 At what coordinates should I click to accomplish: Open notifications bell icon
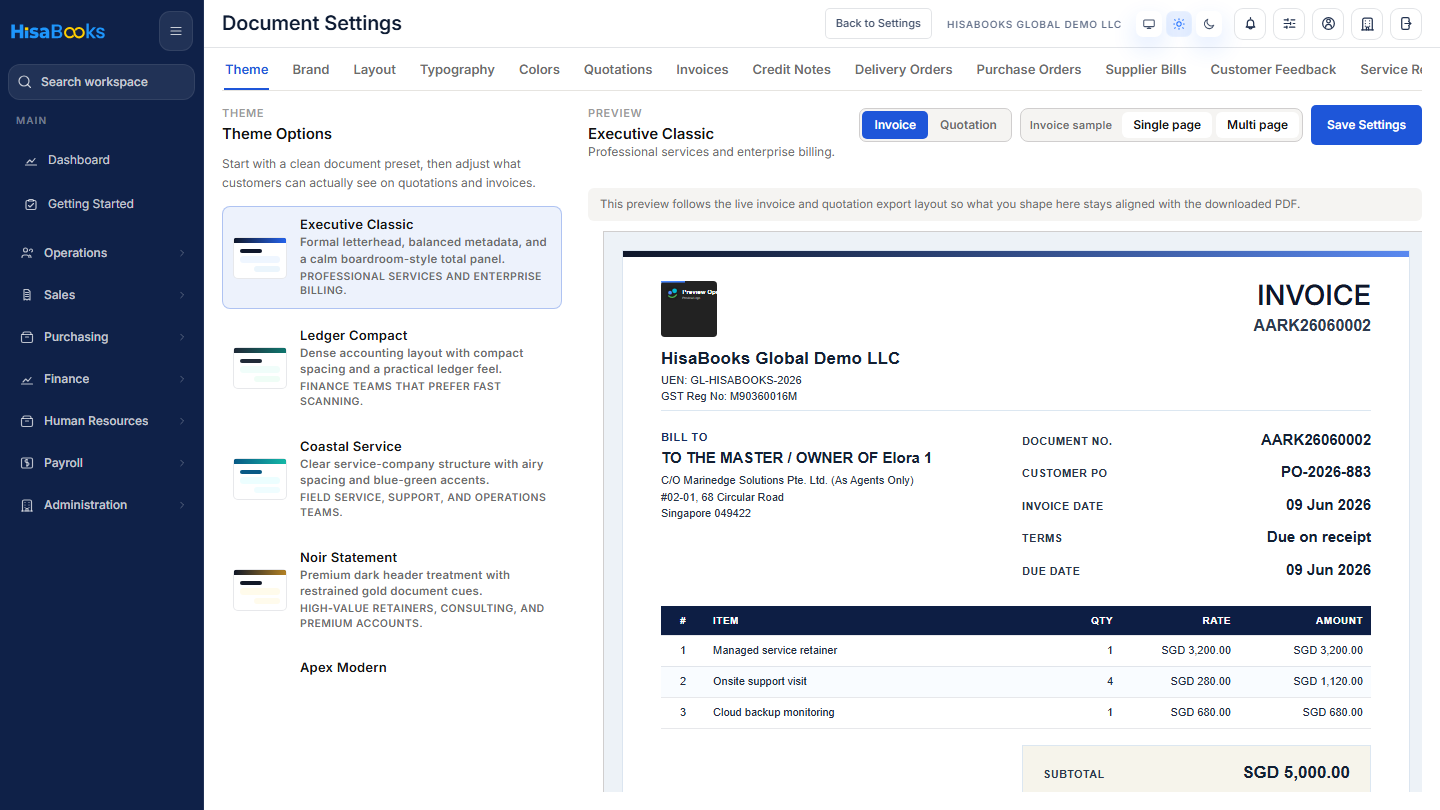(x=1250, y=24)
